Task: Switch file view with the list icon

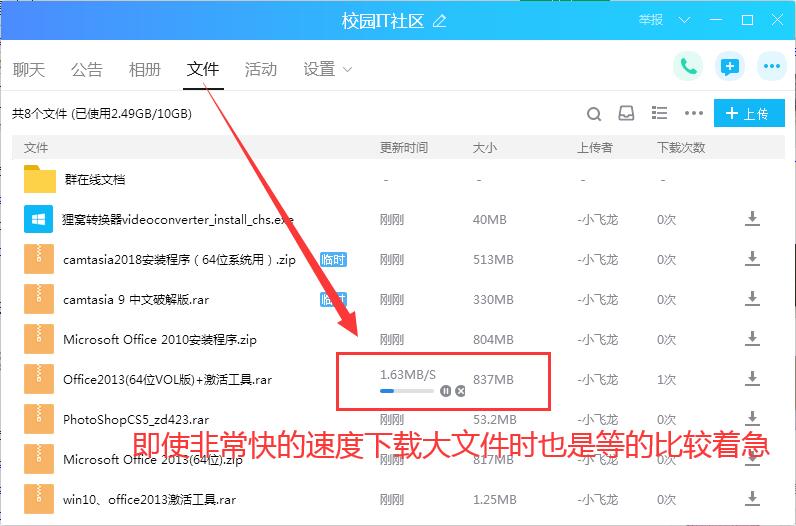Action: click(x=659, y=113)
